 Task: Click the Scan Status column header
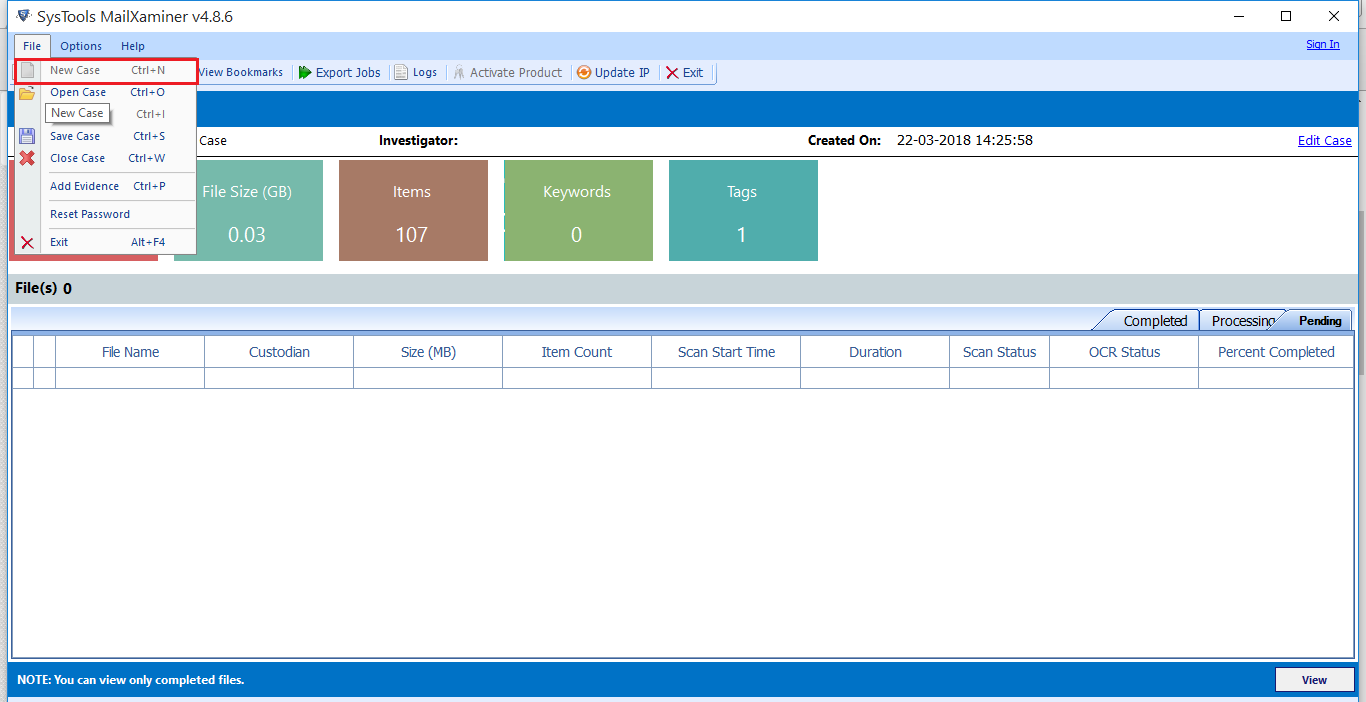[x=999, y=352]
